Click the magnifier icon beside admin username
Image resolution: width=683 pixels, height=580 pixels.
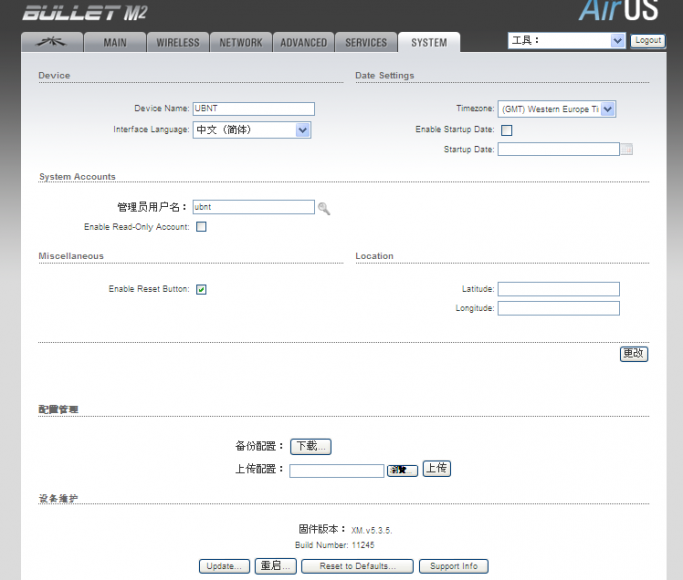324,209
